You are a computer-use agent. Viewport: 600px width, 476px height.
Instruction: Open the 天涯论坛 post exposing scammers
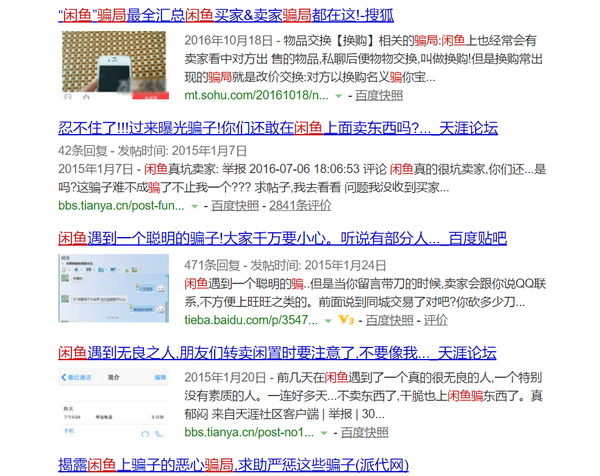tap(278, 128)
